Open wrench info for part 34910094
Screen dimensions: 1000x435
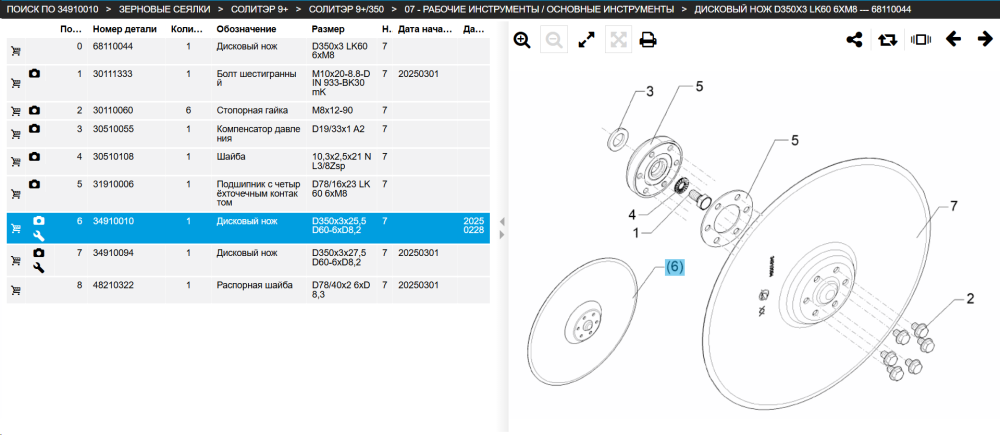tap(38, 268)
